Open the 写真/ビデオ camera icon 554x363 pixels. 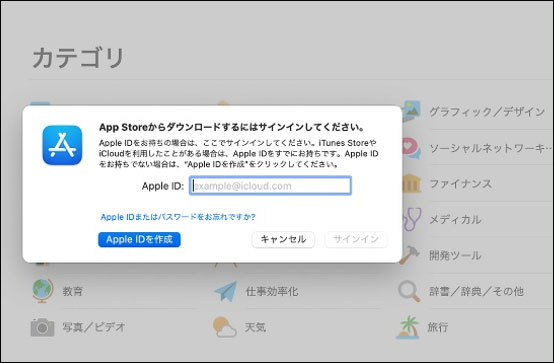tap(42, 327)
